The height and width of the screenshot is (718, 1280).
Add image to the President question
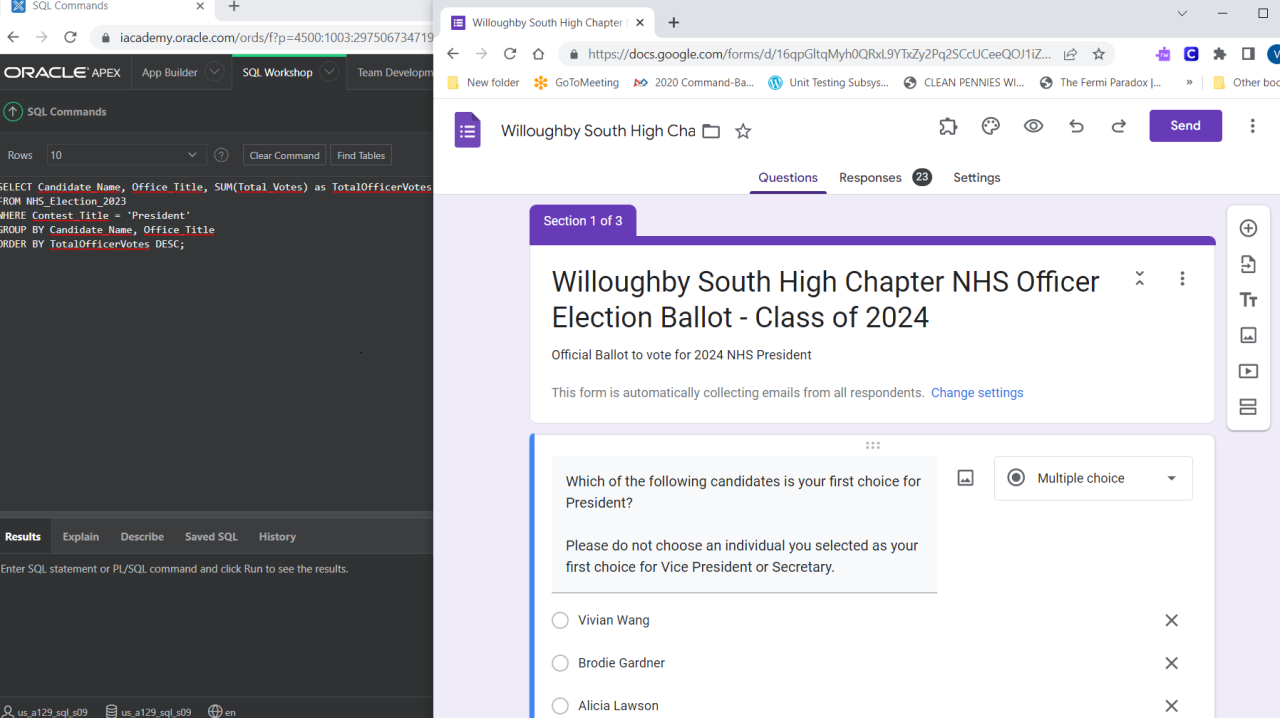[x=965, y=478]
